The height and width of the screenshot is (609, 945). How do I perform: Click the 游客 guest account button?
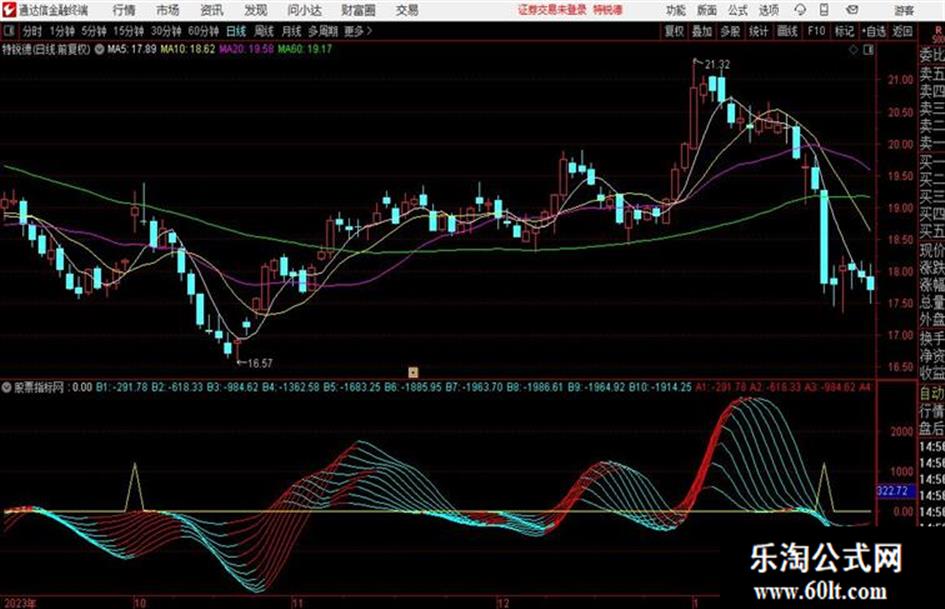coord(903,10)
